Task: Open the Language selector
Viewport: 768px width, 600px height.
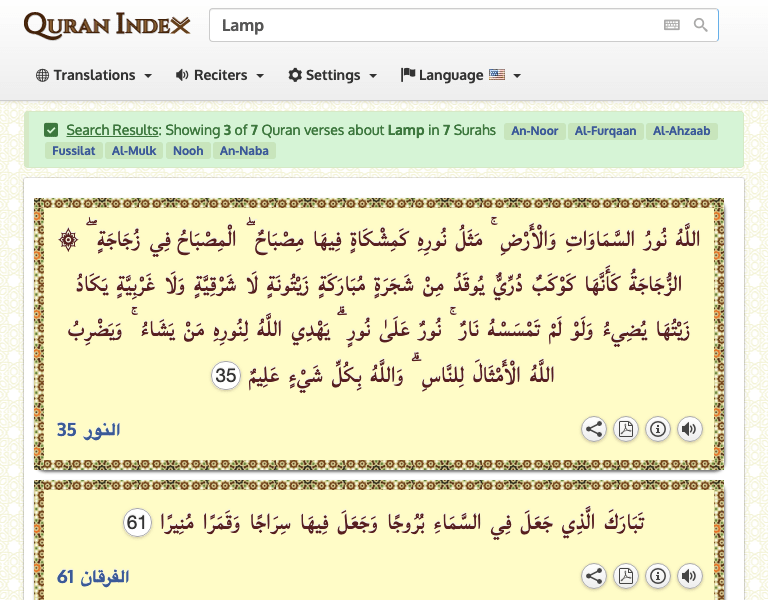Action: [461, 75]
